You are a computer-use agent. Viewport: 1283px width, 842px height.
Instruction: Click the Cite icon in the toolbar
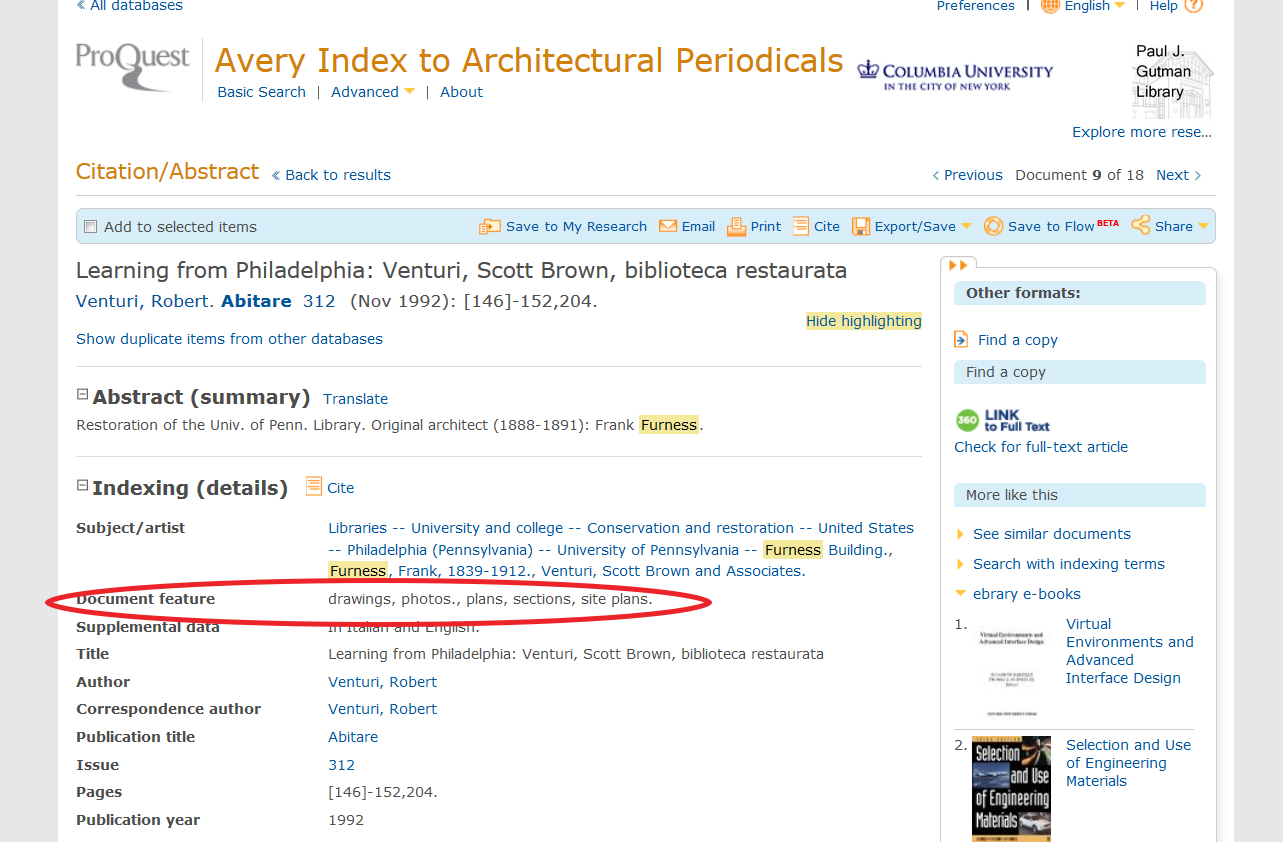(801, 226)
